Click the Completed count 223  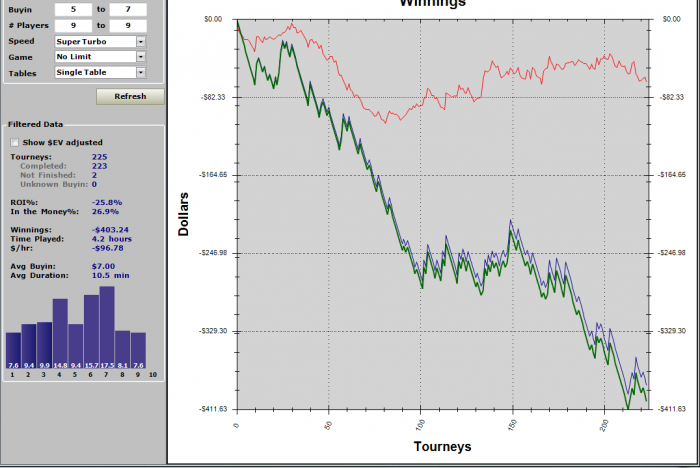100,166
